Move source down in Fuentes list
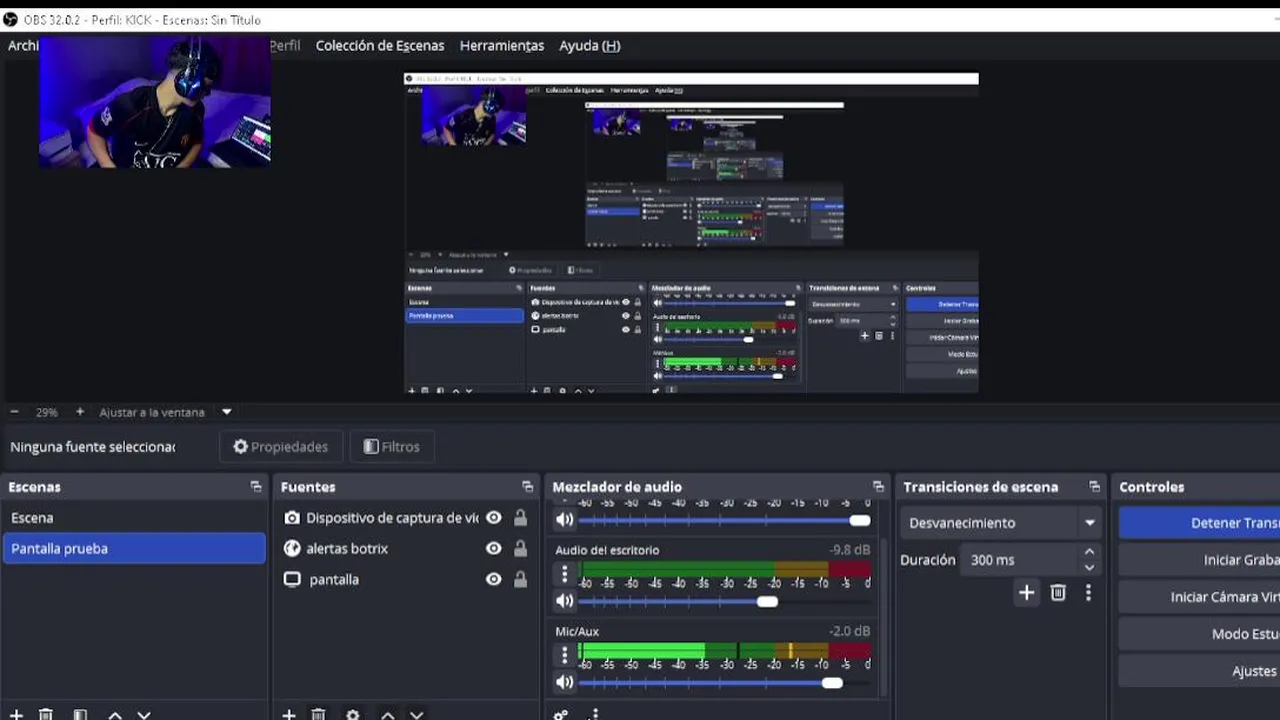Image resolution: width=1280 pixels, height=720 pixels. pos(417,714)
